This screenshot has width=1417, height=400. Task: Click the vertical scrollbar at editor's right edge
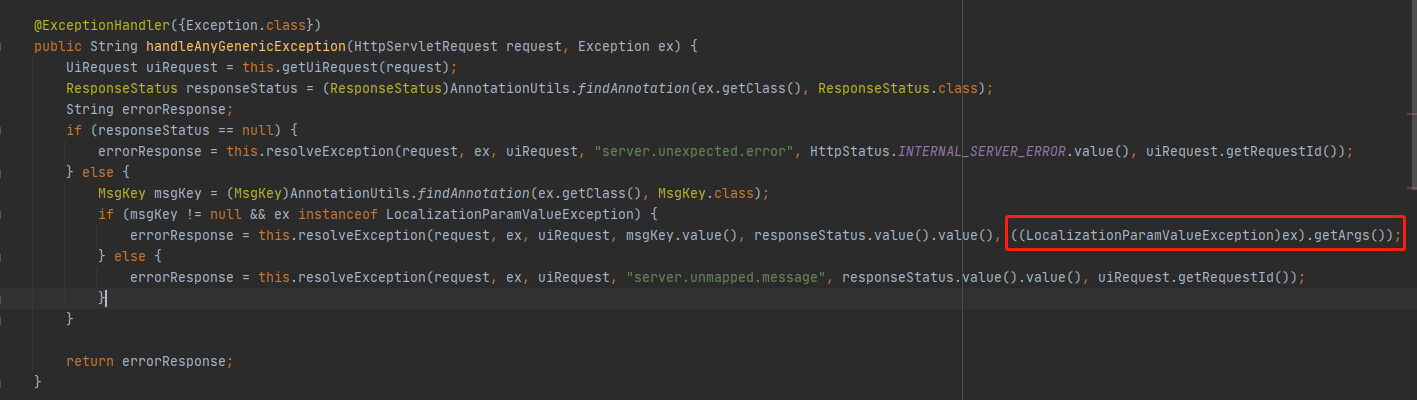[1412, 95]
